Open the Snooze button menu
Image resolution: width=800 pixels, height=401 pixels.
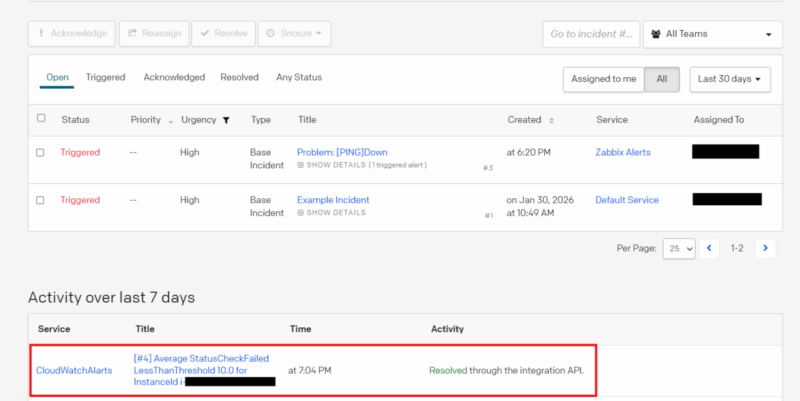[x=294, y=33]
